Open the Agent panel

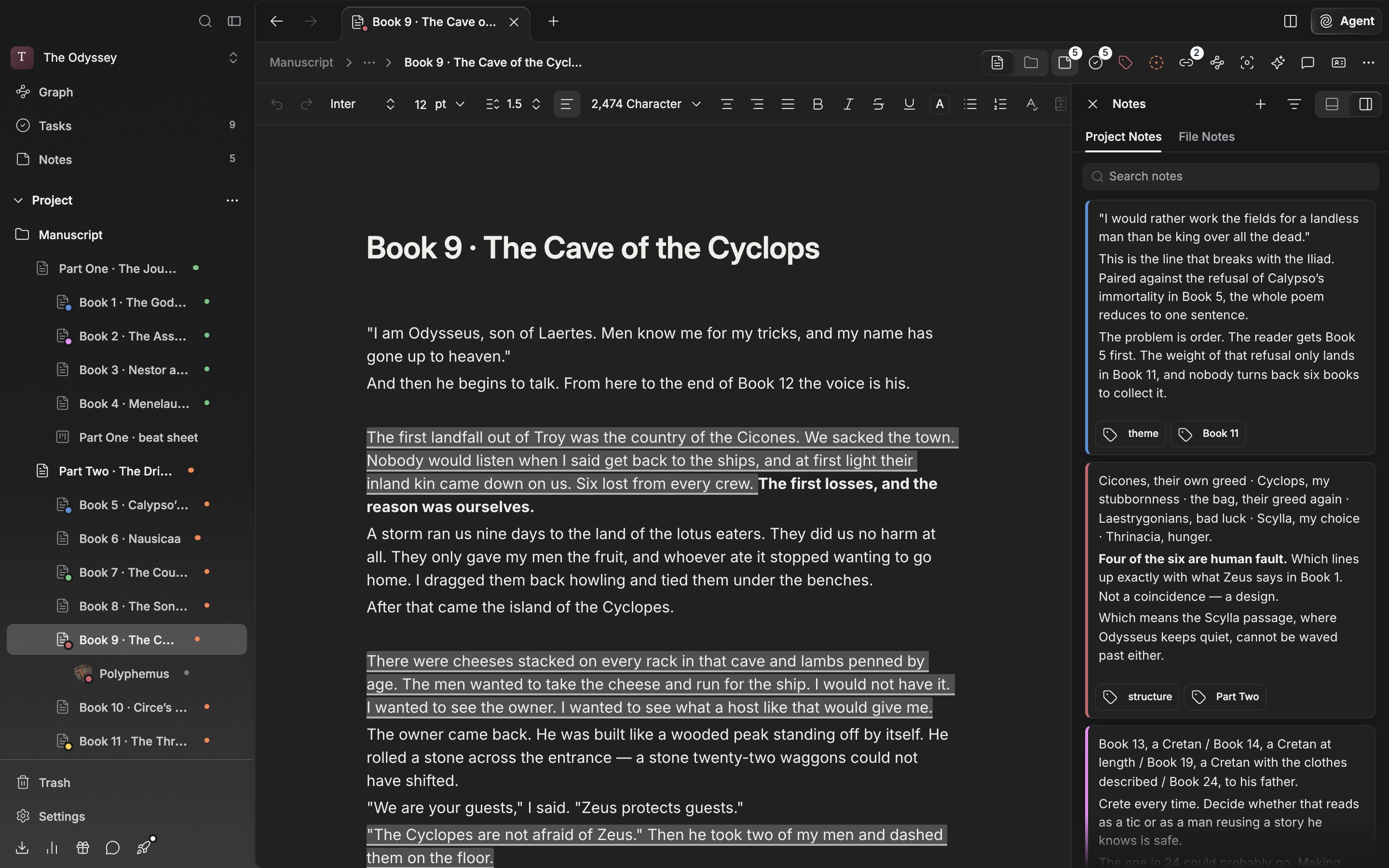[x=1347, y=21]
